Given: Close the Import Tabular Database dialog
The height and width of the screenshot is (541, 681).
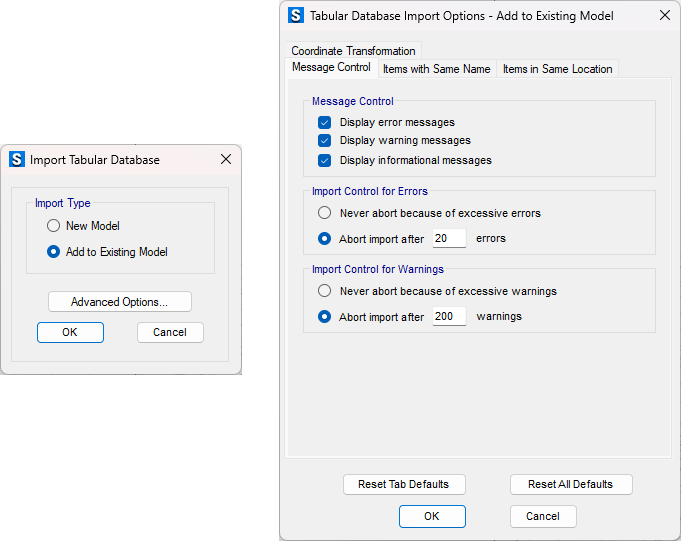Looking at the screenshot, I should (226, 159).
